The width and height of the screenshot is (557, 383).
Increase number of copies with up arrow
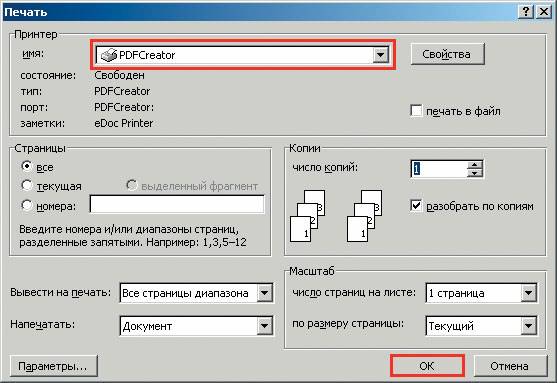click(475, 164)
